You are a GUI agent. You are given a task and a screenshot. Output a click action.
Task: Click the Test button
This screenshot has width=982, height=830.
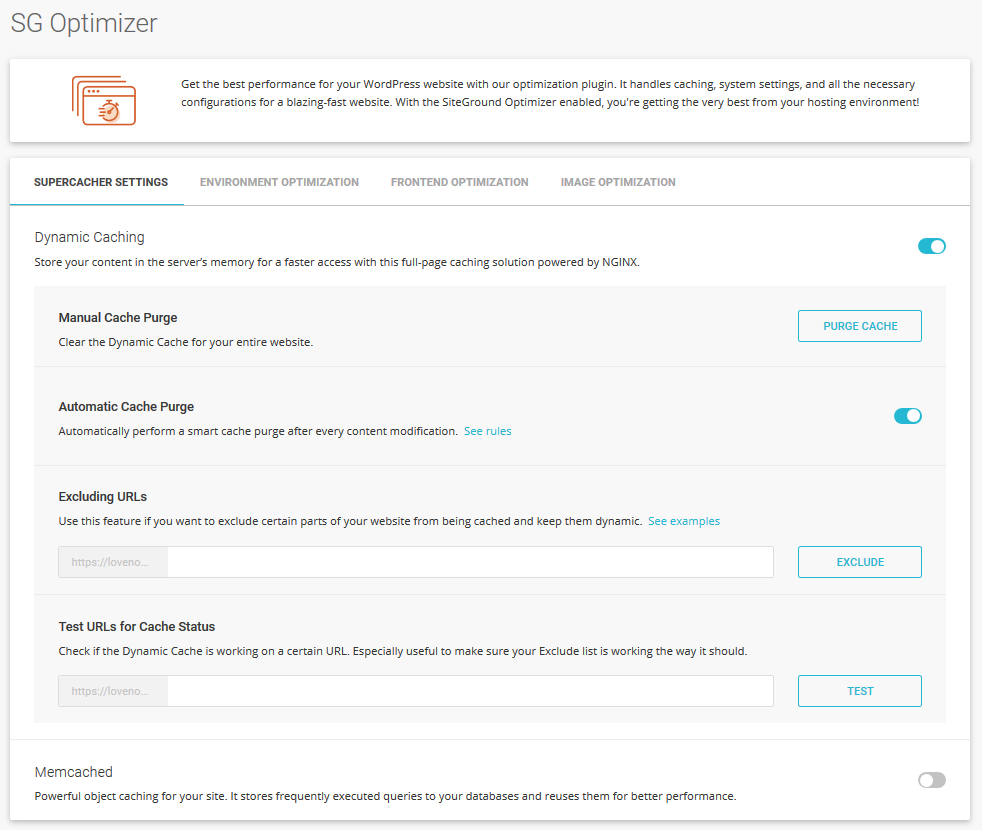pyautogui.click(x=859, y=691)
